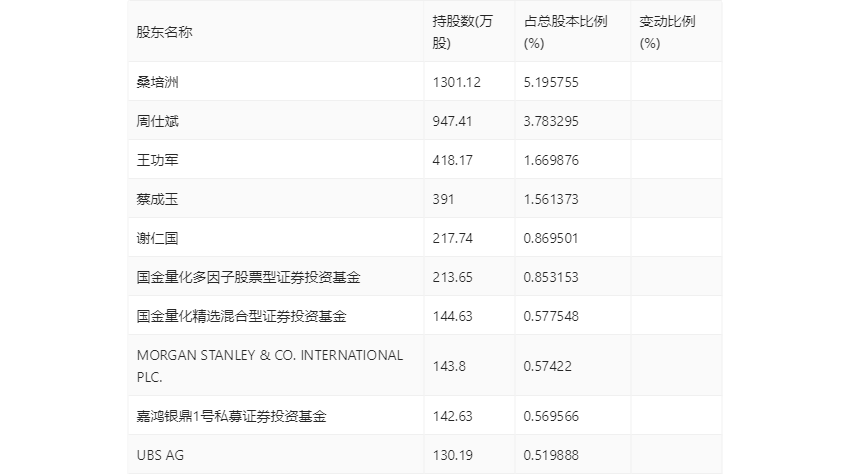Click the 1301.12 shares value
The image size is (850, 474).
[x=457, y=82]
